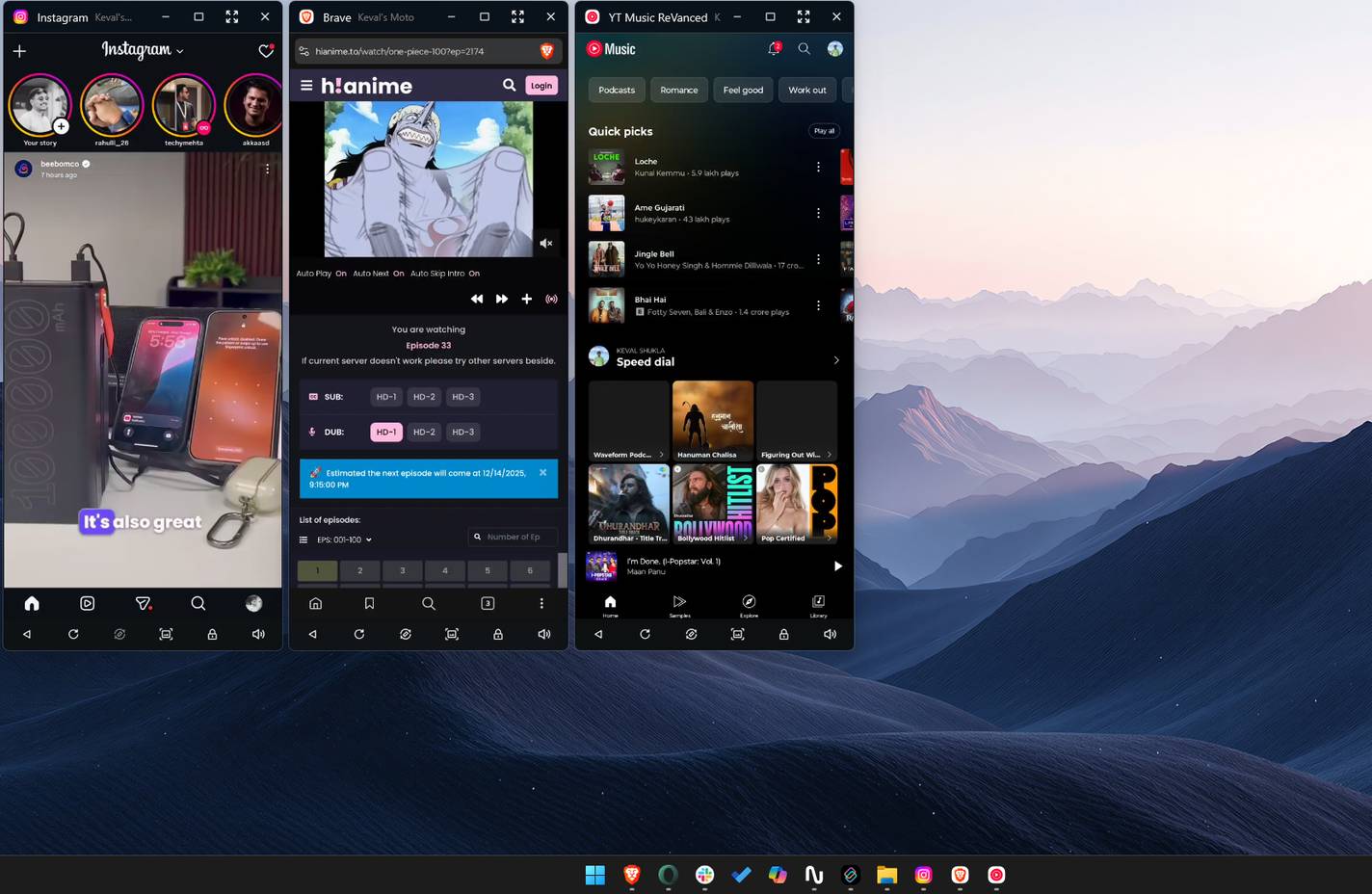Unmute the anime video player
Viewport: 1372px width, 894px height.
[x=546, y=243]
